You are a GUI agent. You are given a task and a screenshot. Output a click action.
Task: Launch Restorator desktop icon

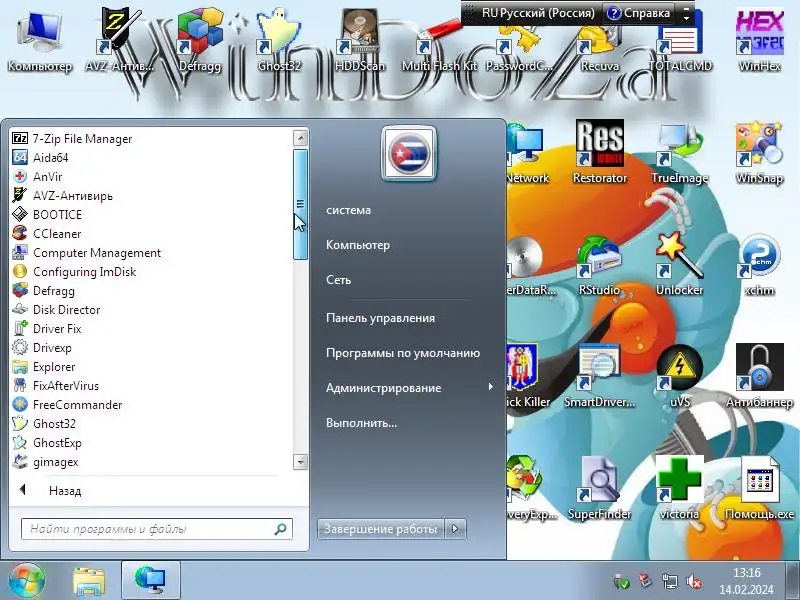coord(599,152)
